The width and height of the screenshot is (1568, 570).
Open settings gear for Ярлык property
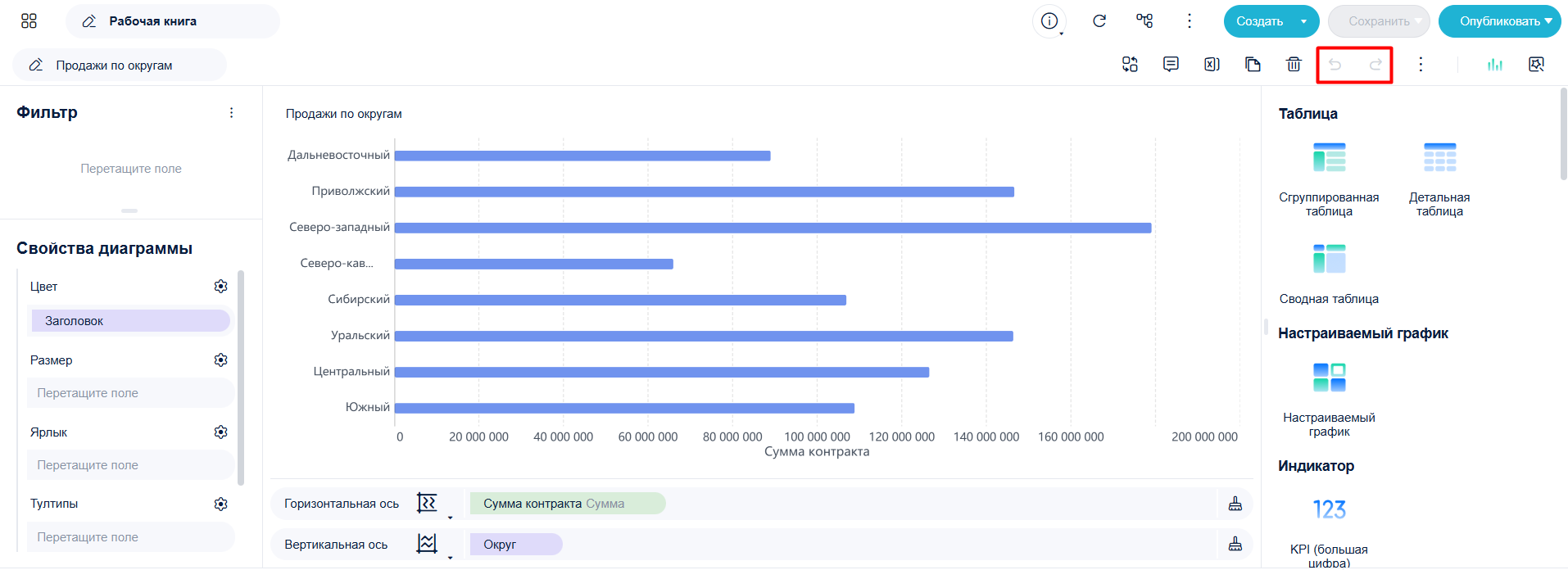[x=220, y=432]
